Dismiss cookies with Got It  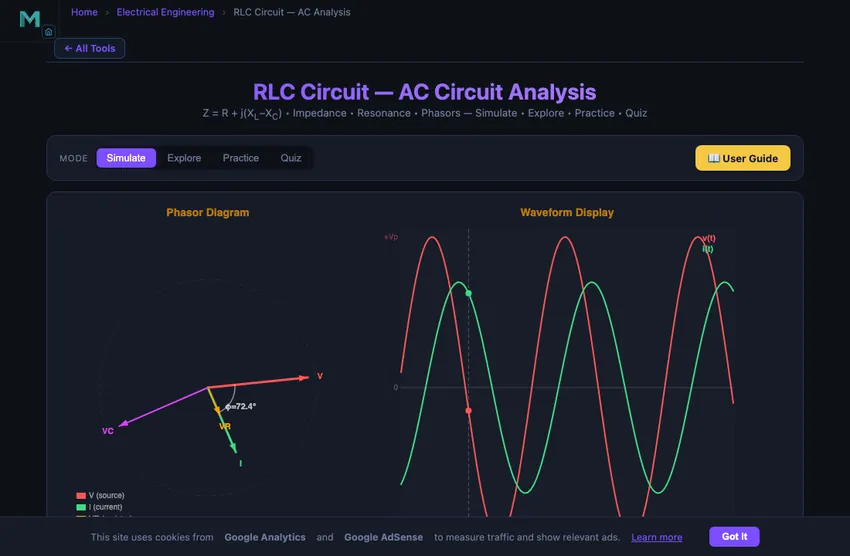(734, 536)
